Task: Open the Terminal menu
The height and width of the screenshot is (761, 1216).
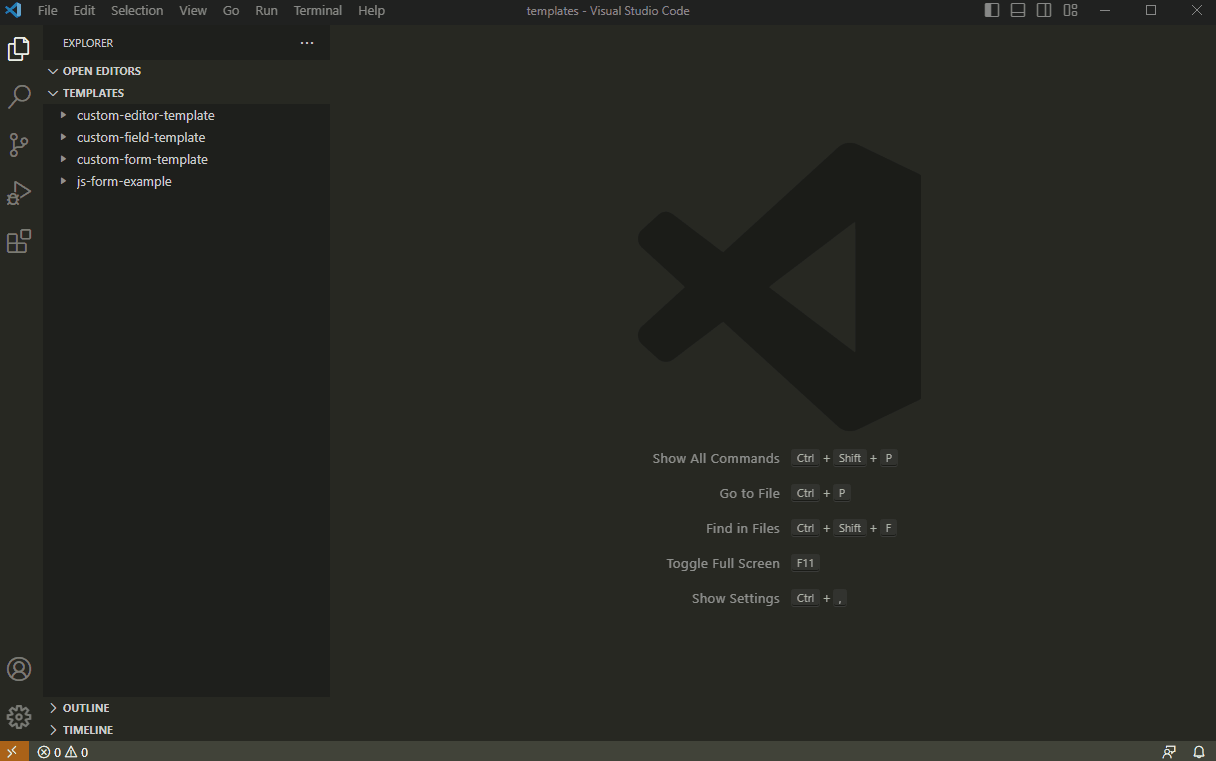Action: [317, 10]
